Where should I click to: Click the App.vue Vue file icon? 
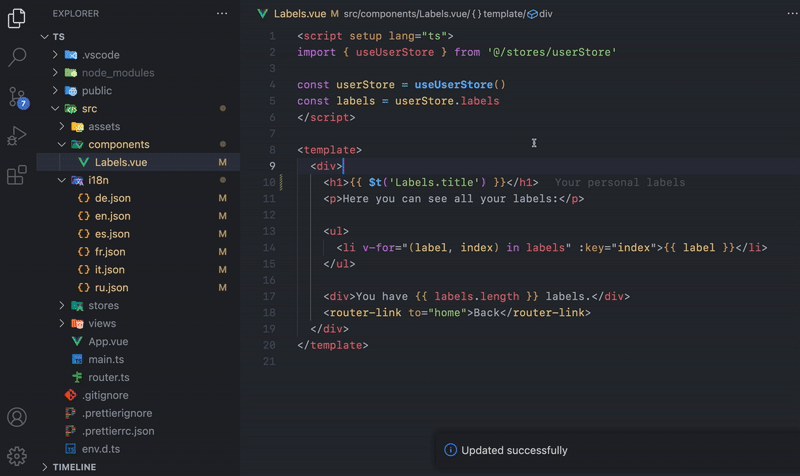click(x=77, y=341)
